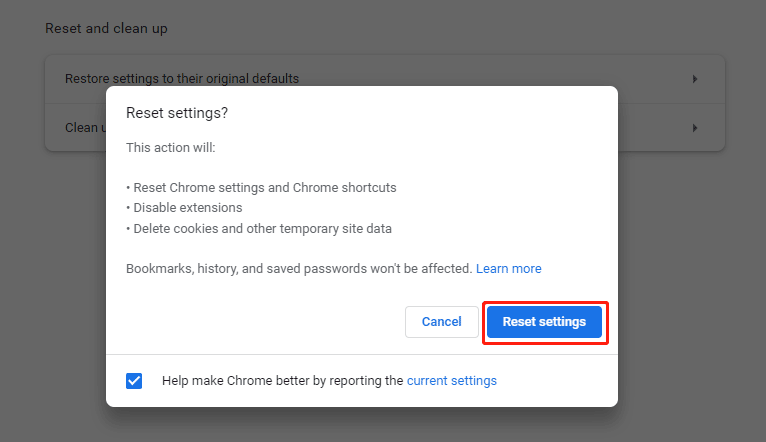Viewport: 766px width, 442px height.
Task: Confirm with the blue Reset settings button
Action: coord(544,322)
